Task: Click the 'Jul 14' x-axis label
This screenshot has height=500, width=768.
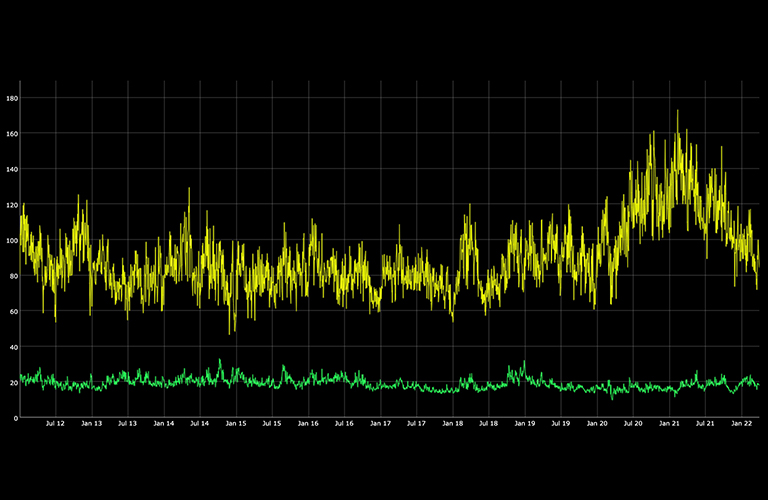Action: click(x=199, y=424)
